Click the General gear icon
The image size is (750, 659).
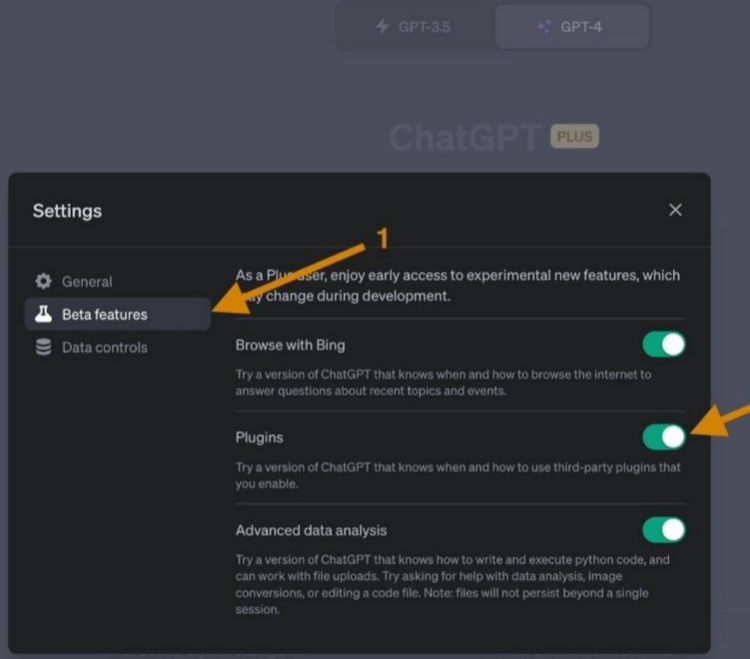(x=44, y=281)
